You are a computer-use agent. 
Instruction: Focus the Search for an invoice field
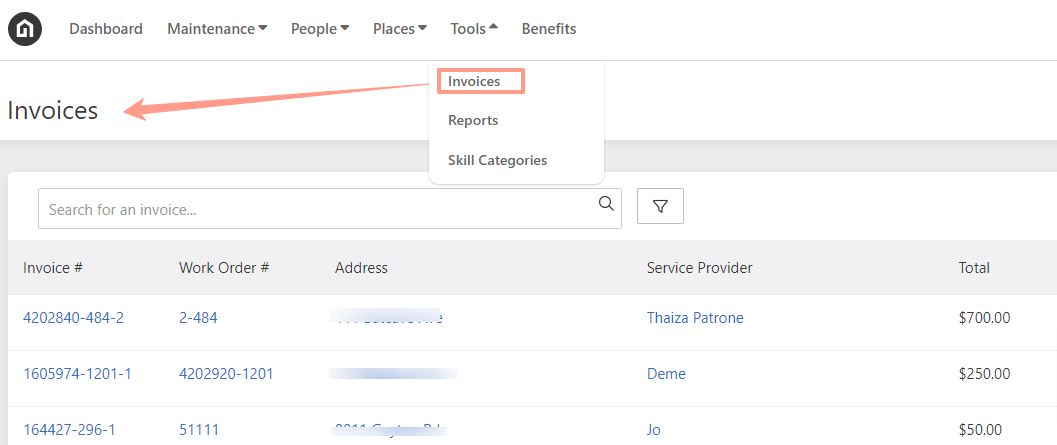[x=330, y=209]
